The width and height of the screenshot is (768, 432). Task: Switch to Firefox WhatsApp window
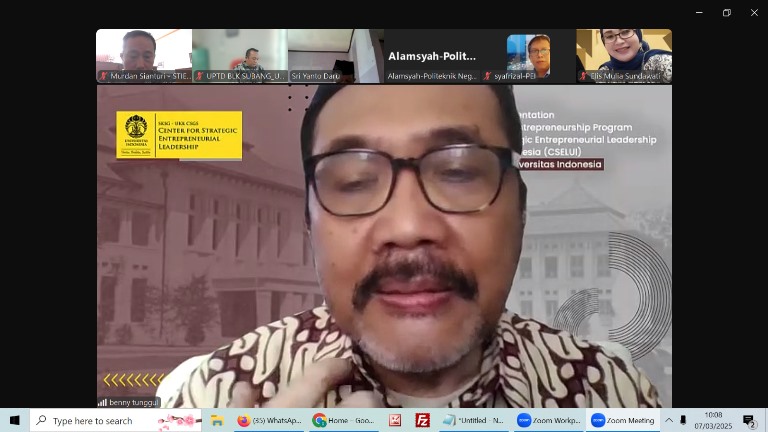270,420
